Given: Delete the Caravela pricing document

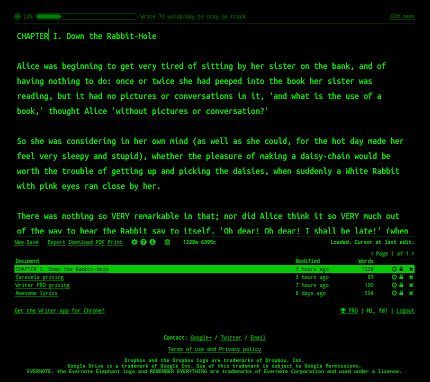Looking at the screenshot, I should [x=411, y=277].
